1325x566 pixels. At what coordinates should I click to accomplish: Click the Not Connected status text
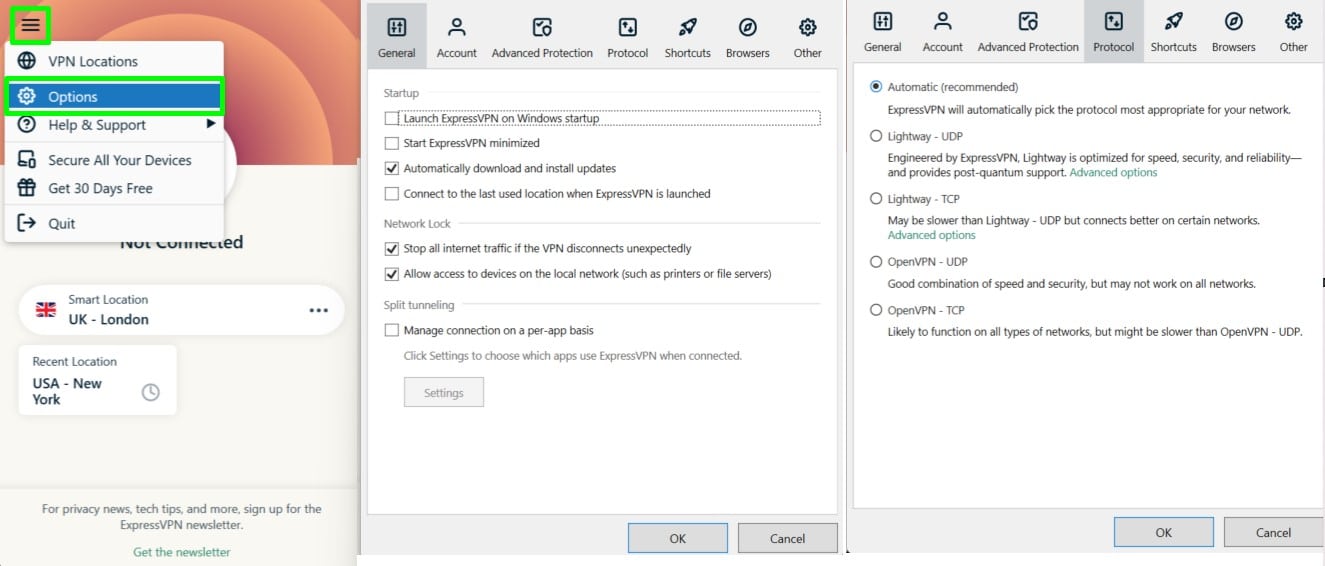pyautogui.click(x=181, y=242)
